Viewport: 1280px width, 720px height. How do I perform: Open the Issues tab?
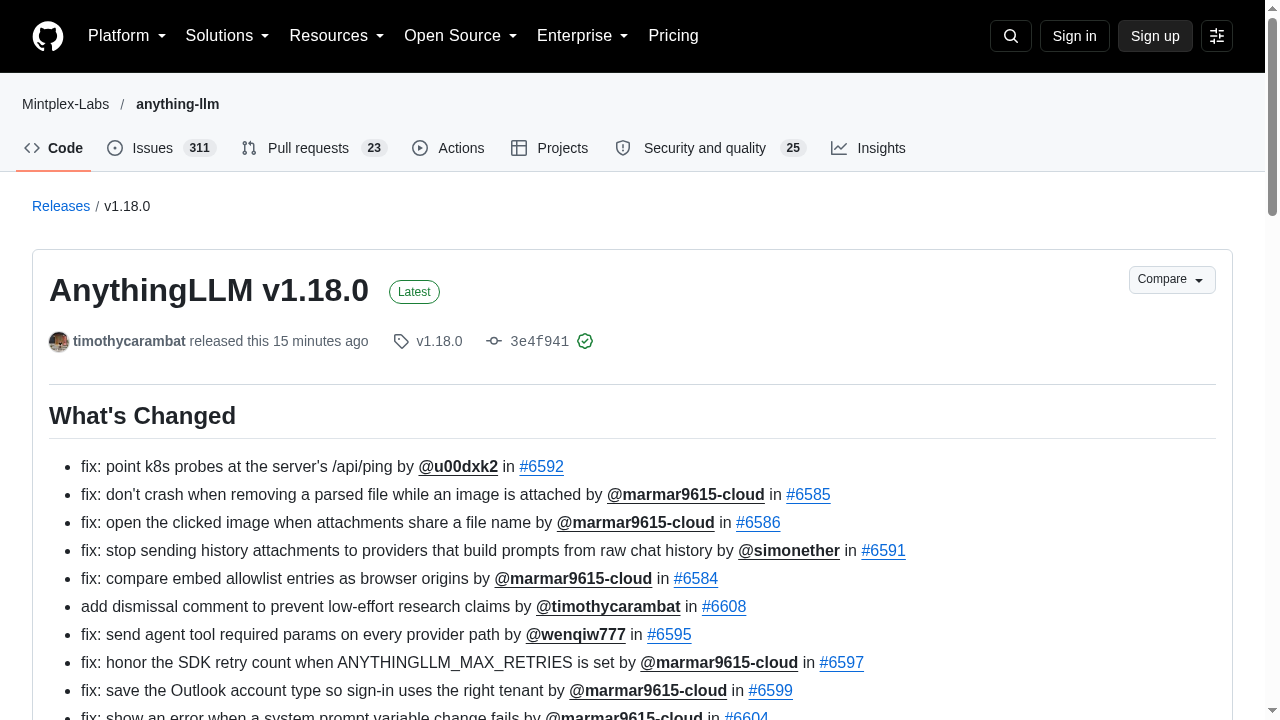tap(161, 148)
